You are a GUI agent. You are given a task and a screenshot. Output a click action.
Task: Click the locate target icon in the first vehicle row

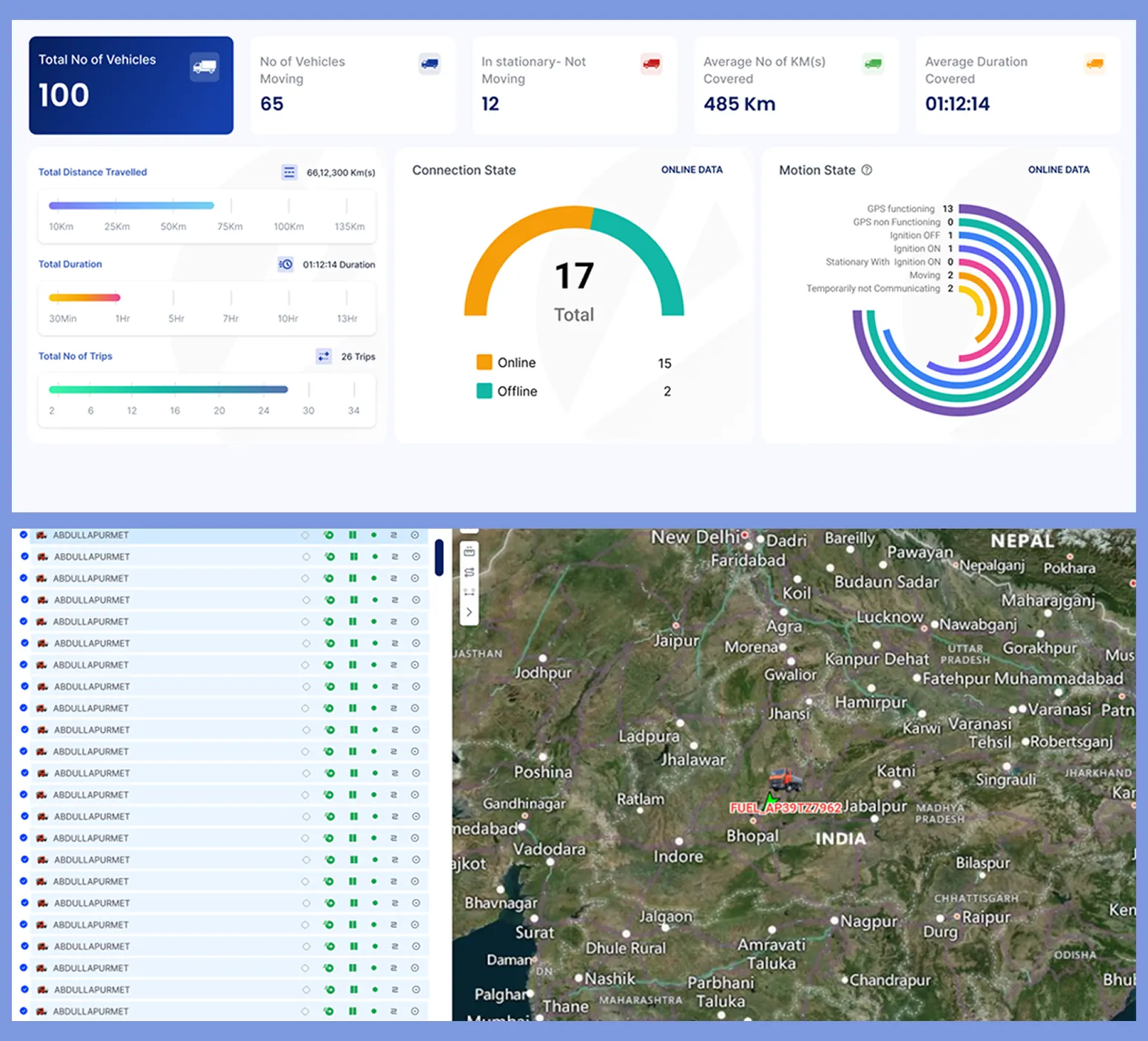point(415,535)
